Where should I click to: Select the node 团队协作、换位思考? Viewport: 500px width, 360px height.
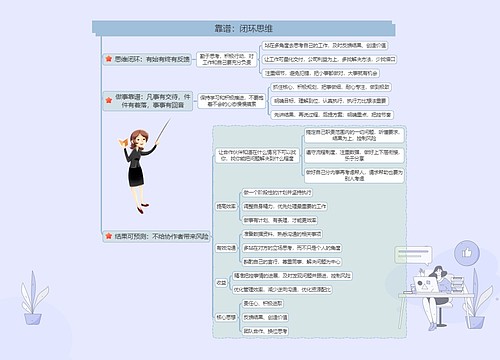pos(265,331)
